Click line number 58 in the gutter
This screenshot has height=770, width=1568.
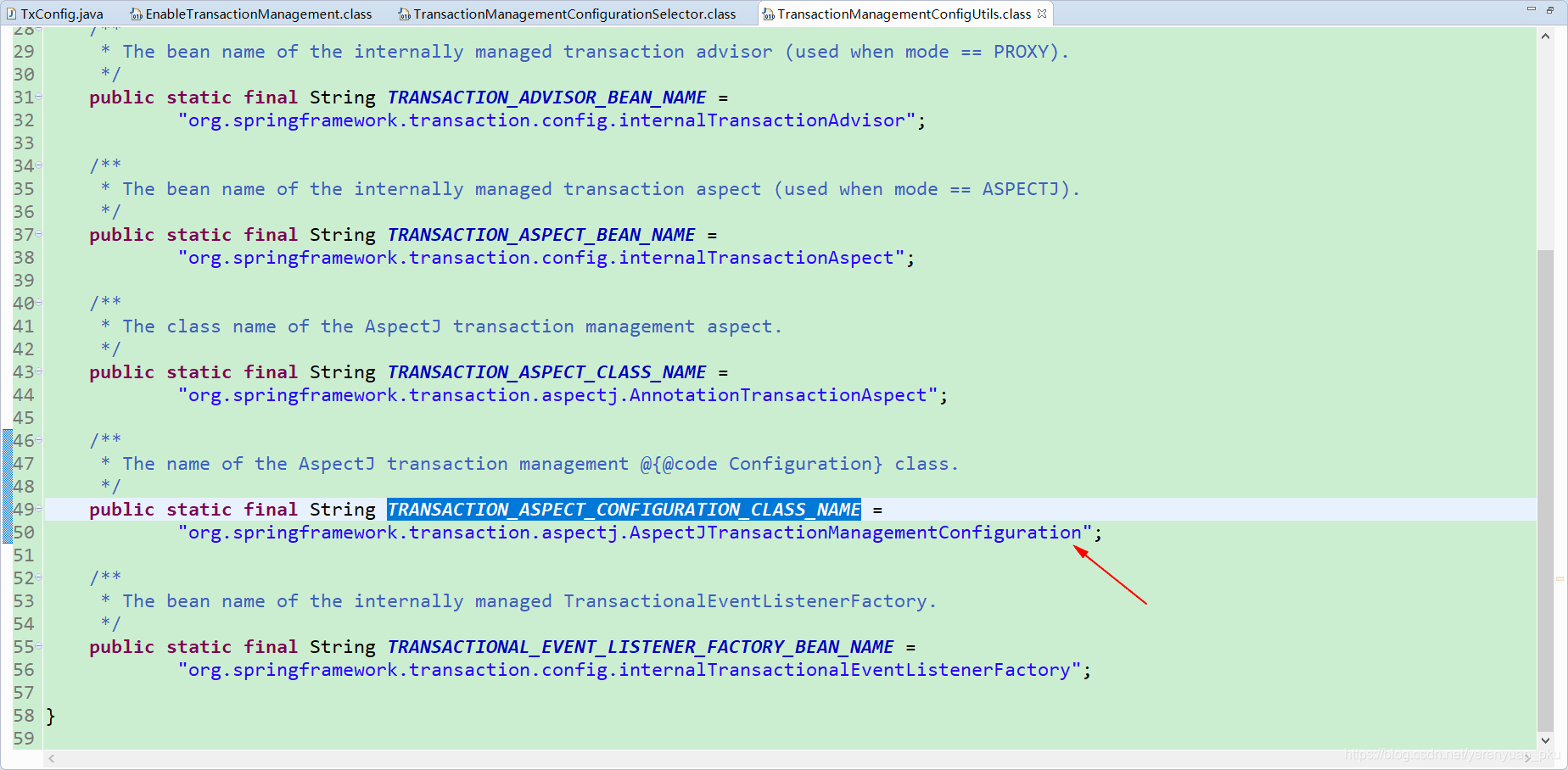pos(24,716)
